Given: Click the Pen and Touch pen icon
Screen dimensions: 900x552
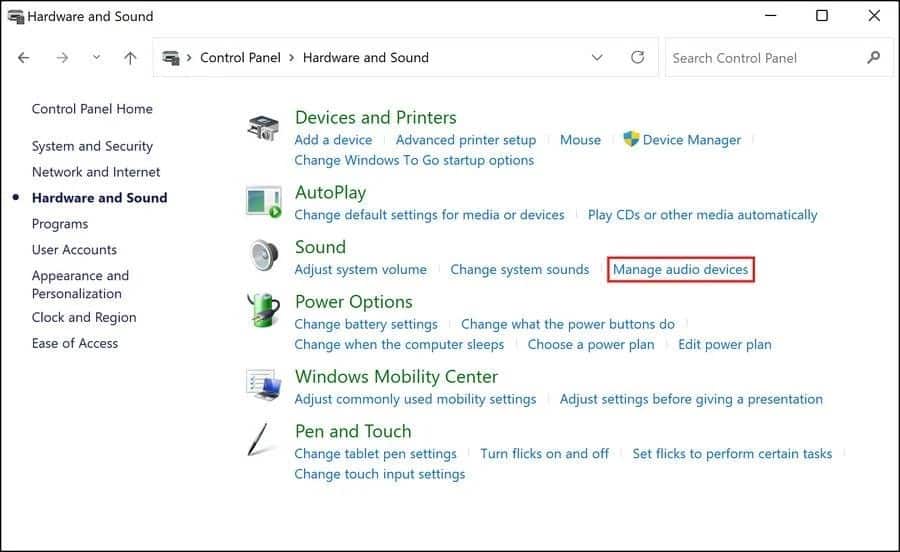Looking at the screenshot, I should point(259,440).
